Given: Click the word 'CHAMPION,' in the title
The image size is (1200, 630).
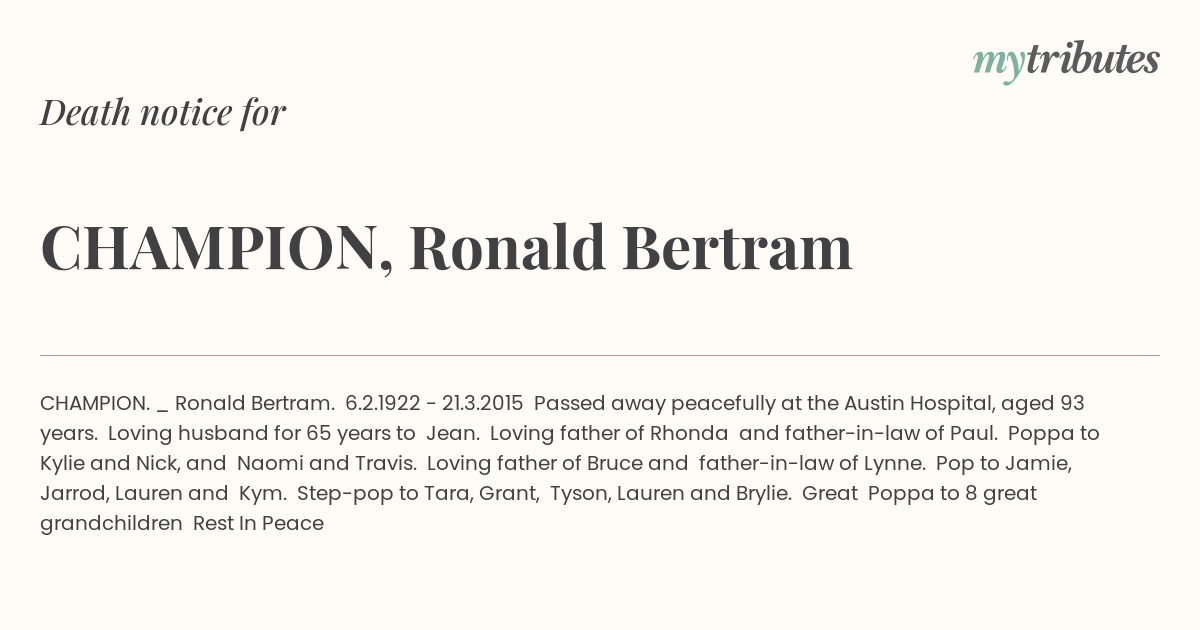Looking at the screenshot, I should pyautogui.click(x=216, y=248).
